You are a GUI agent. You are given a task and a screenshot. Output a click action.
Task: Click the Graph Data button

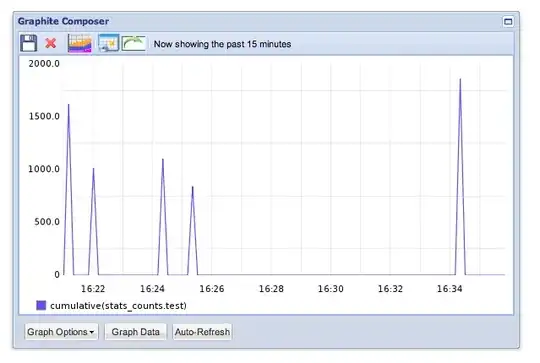click(135, 332)
